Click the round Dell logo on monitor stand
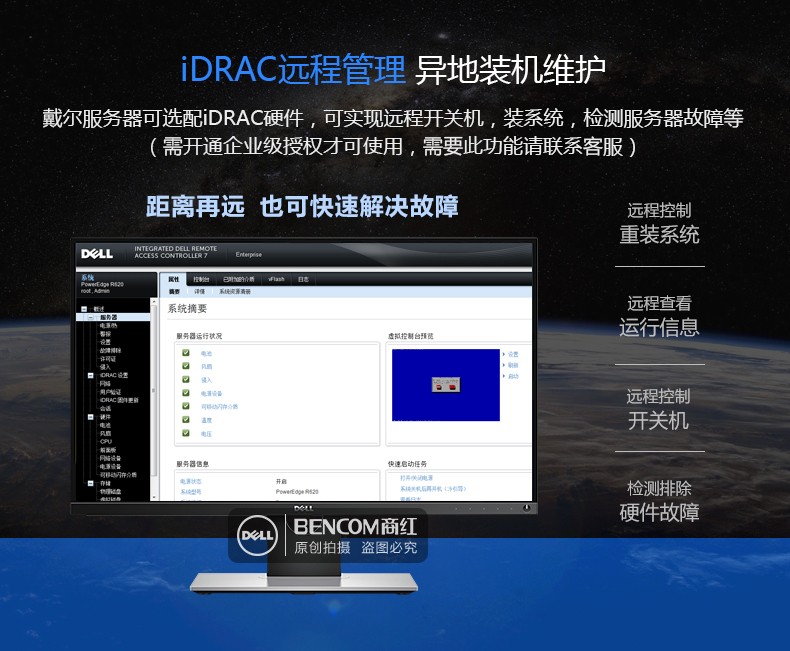Viewport: 790px width, 651px height. (257, 536)
